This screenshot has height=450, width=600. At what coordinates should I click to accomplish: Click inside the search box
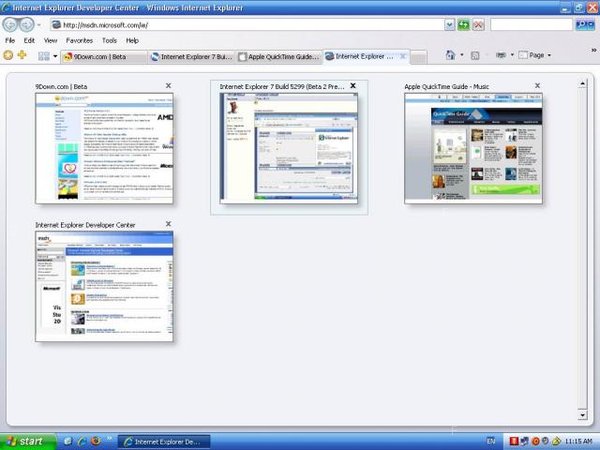pos(532,25)
